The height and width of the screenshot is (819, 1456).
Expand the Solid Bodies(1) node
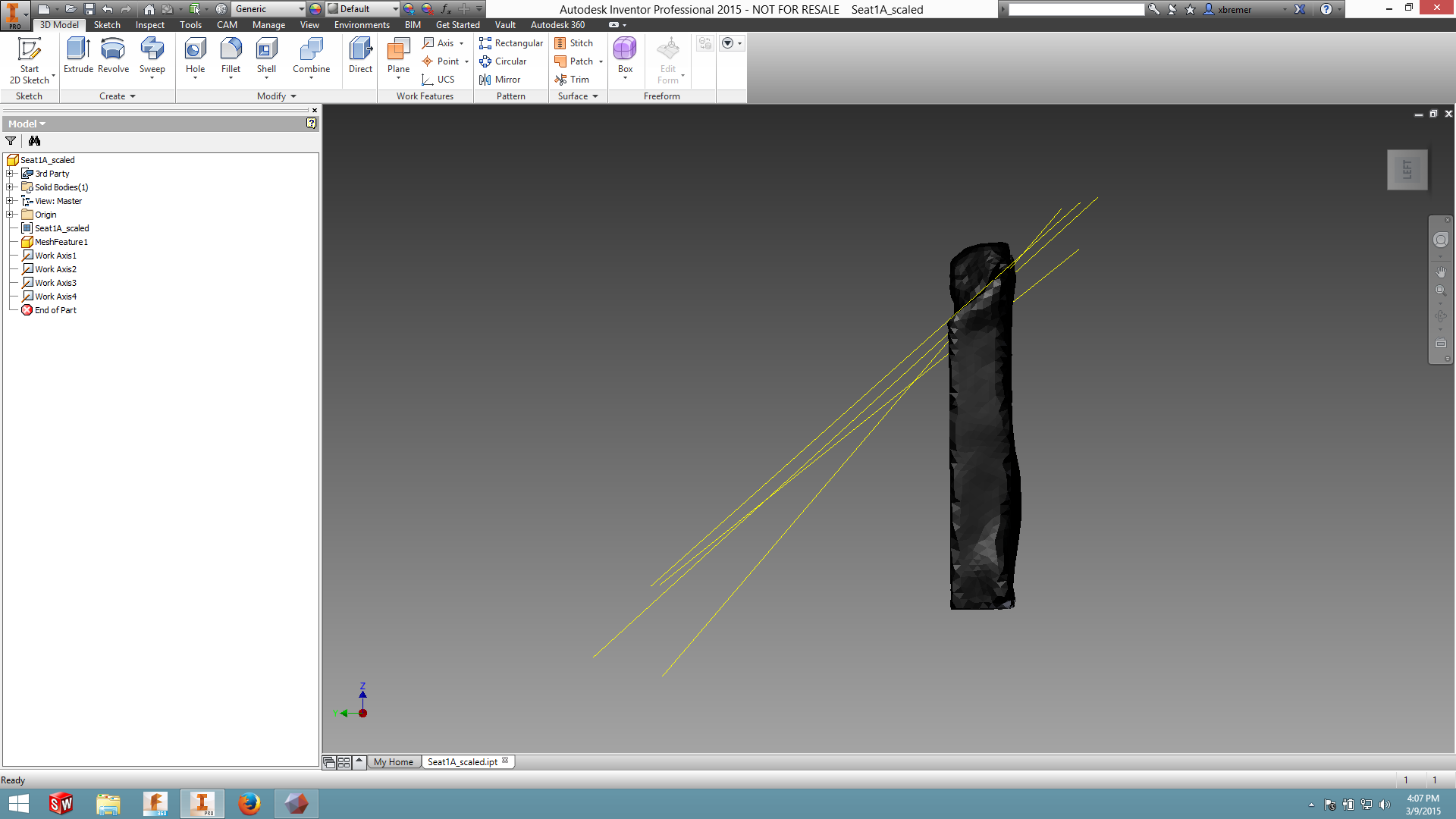(10, 187)
